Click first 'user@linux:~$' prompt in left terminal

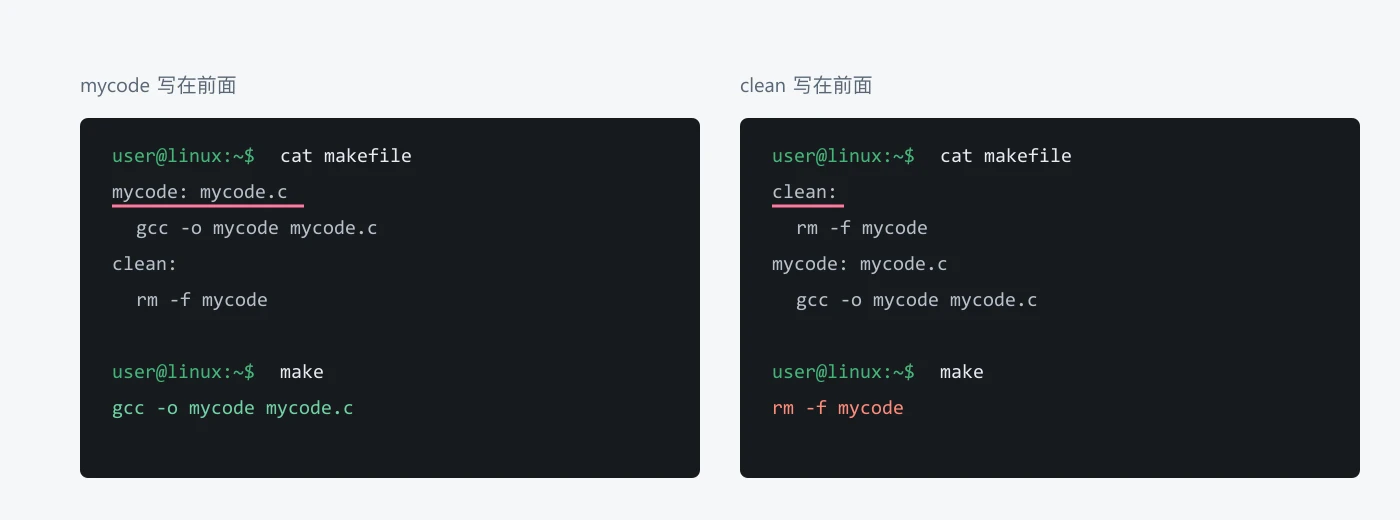(x=184, y=156)
